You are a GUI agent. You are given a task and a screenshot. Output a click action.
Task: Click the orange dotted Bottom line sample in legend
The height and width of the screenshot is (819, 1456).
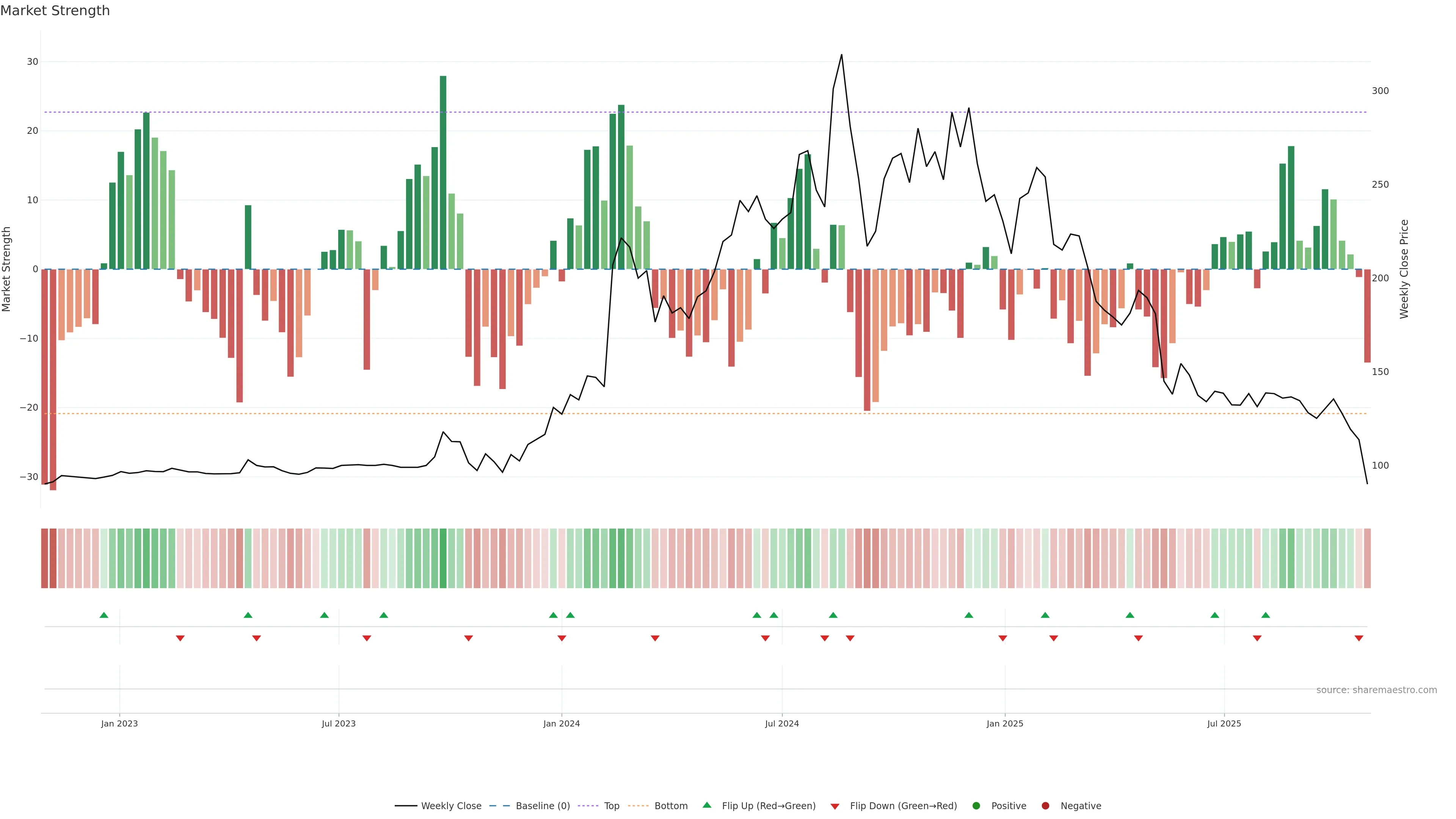[x=638, y=806]
